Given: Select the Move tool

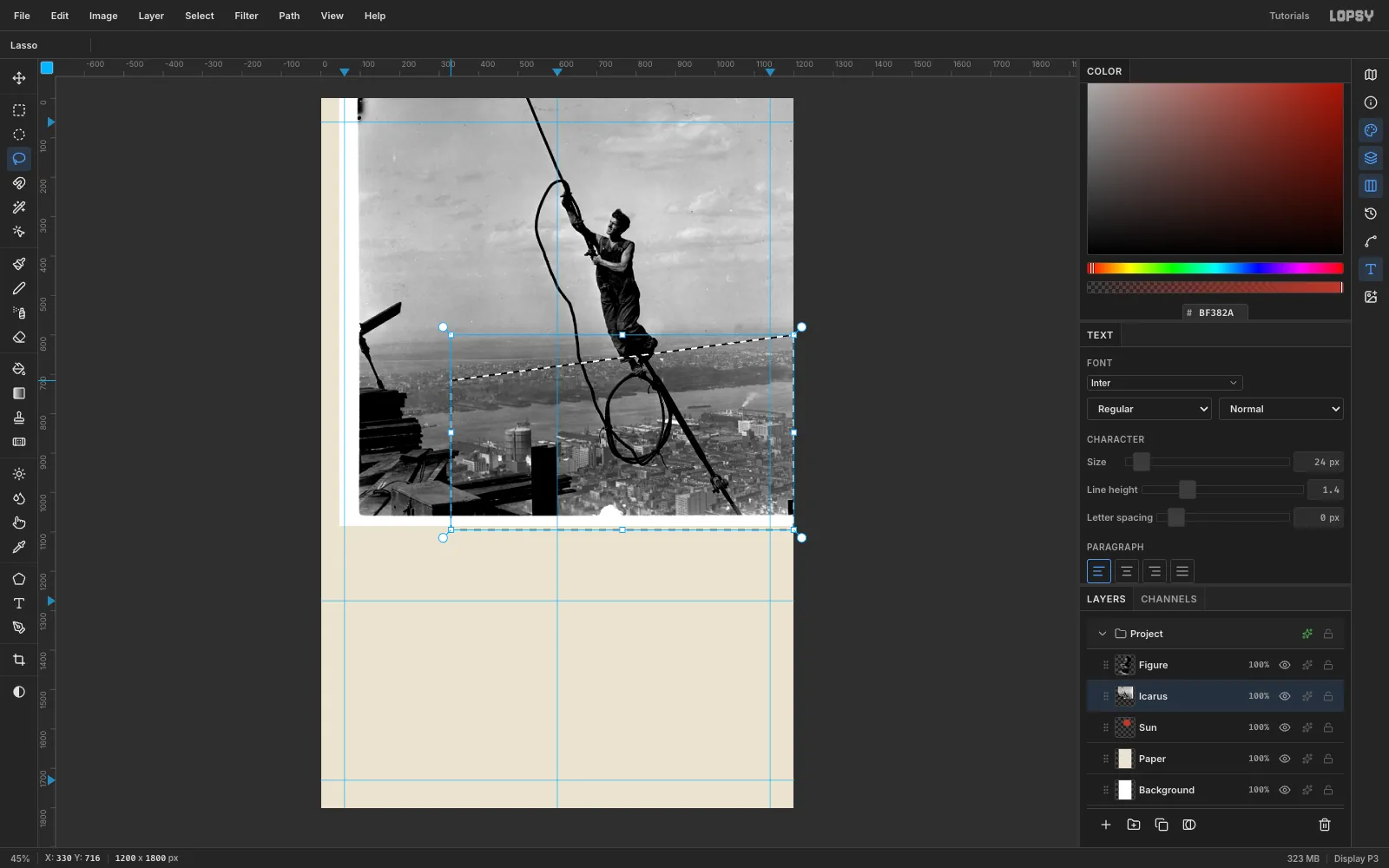Looking at the screenshot, I should (x=19, y=78).
